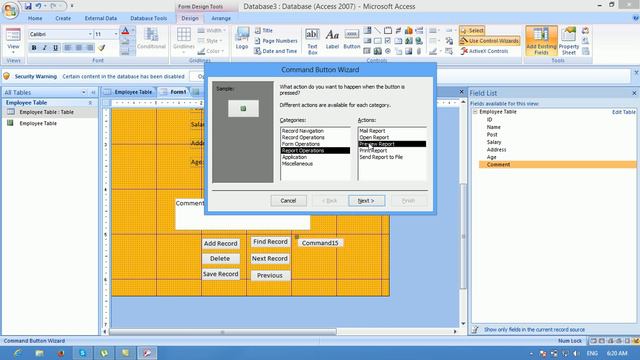Screen dimensions: 640x360
Task: Undo using the Quick Access toolbar arrow
Action: point(38,6)
